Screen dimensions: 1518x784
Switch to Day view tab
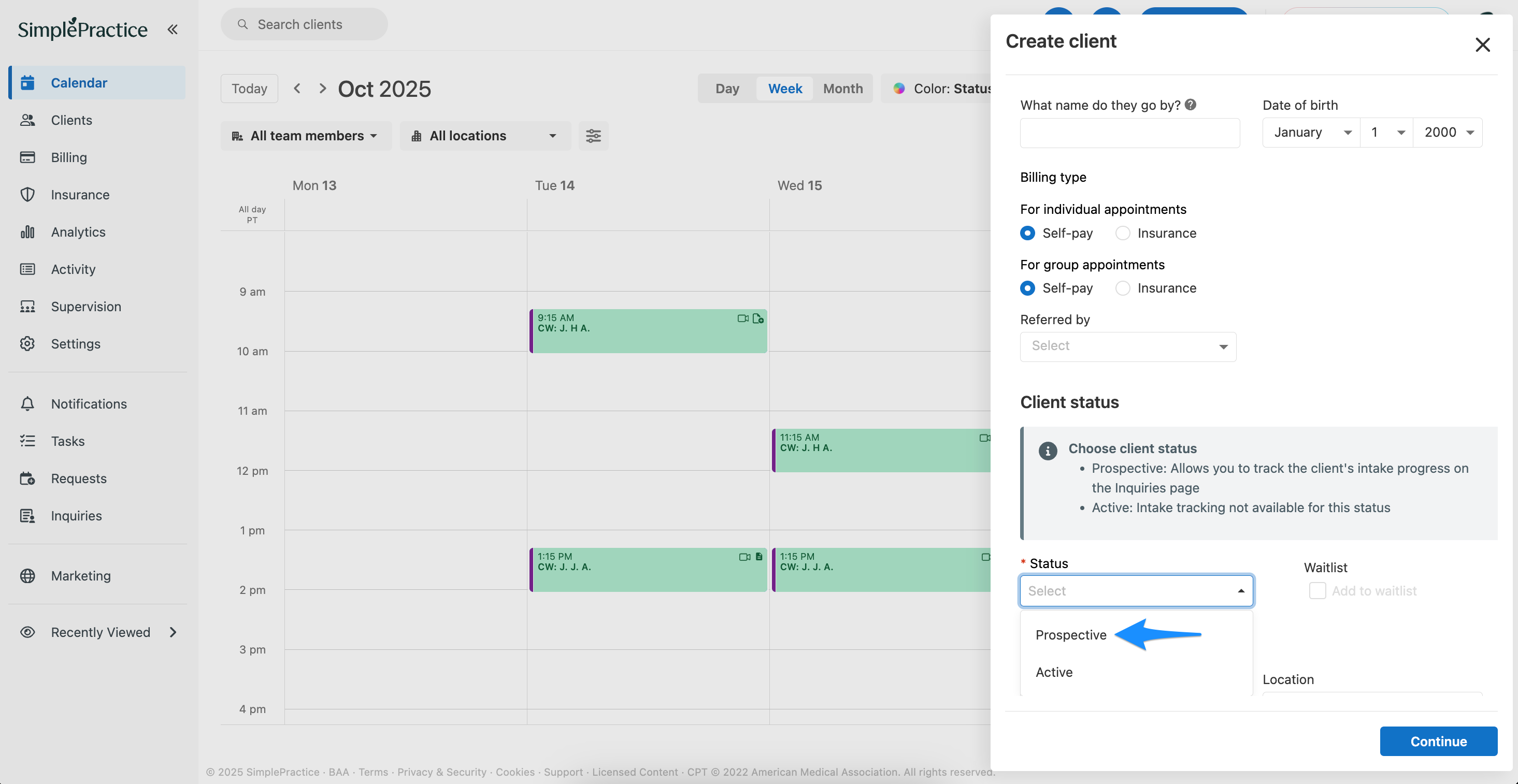pyautogui.click(x=727, y=89)
